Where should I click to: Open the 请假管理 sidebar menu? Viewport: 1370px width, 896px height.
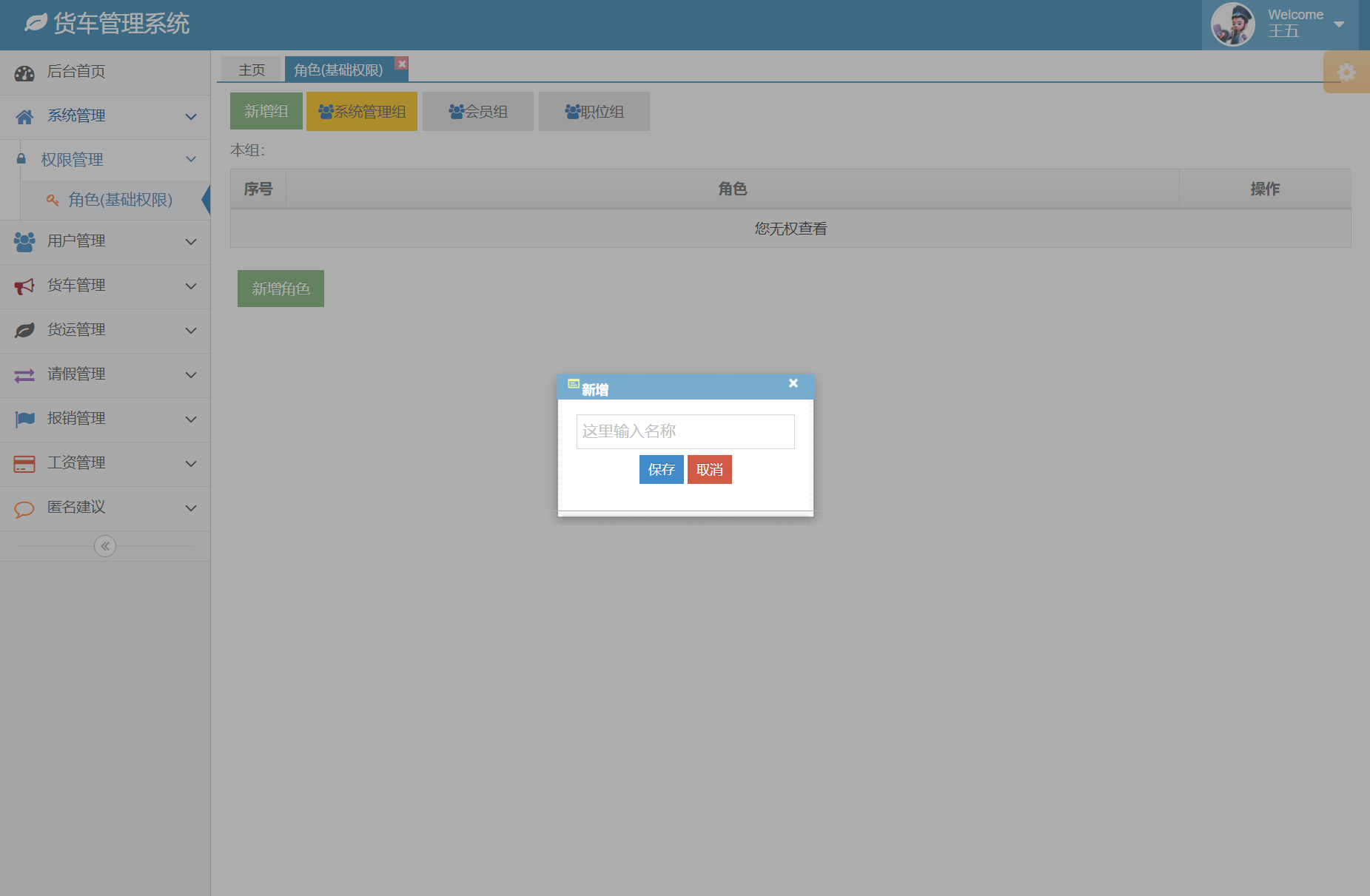(x=105, y=375)
